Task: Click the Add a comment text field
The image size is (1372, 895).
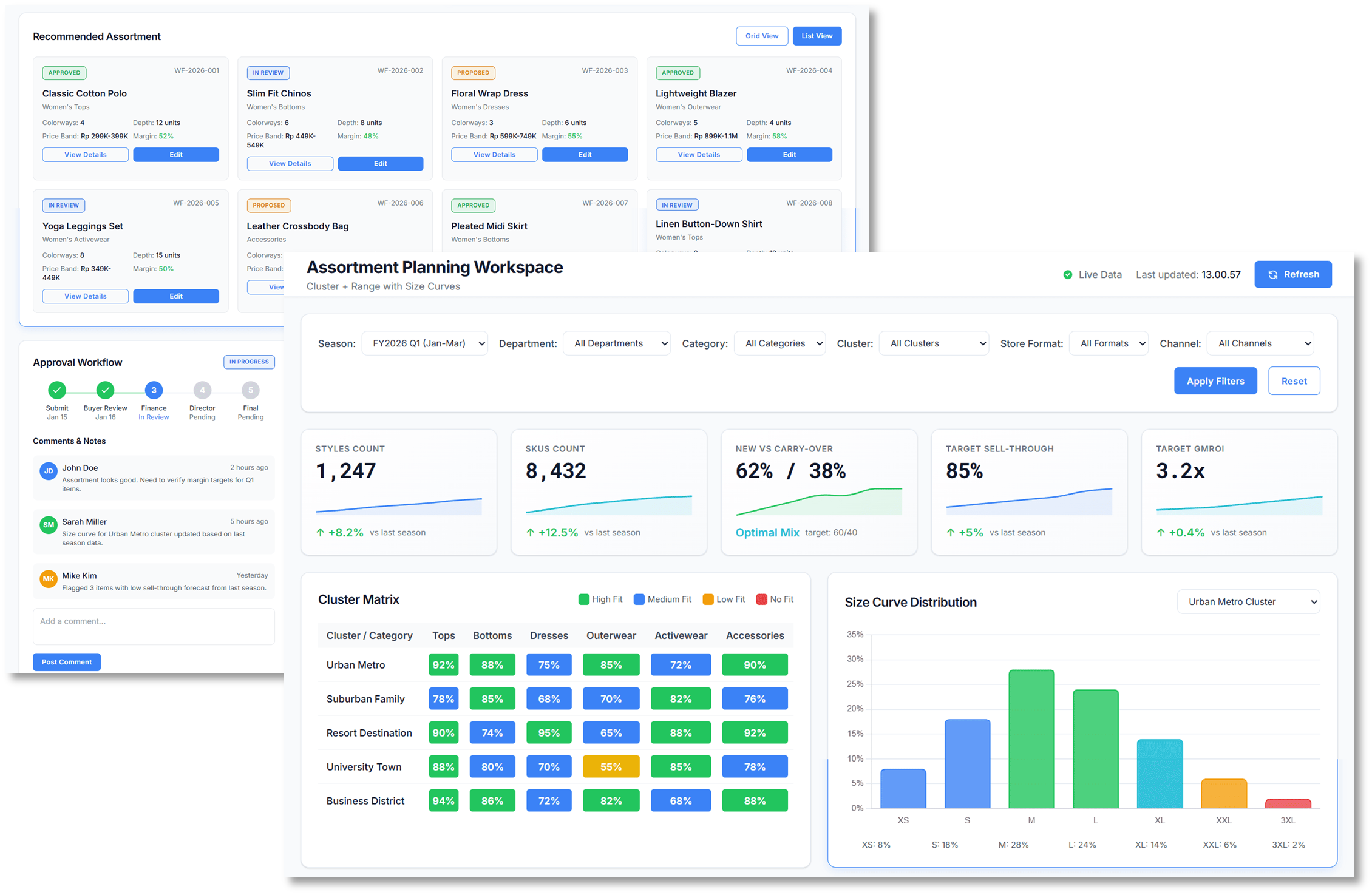Action: click(154, 626)
